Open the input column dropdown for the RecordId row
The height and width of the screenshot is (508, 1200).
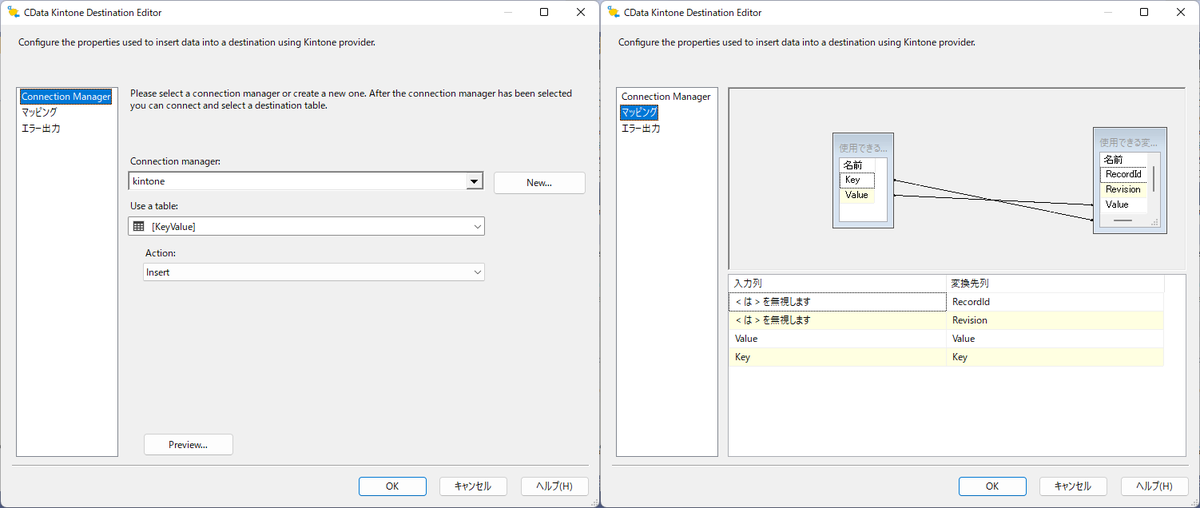[x=837, y=302]
